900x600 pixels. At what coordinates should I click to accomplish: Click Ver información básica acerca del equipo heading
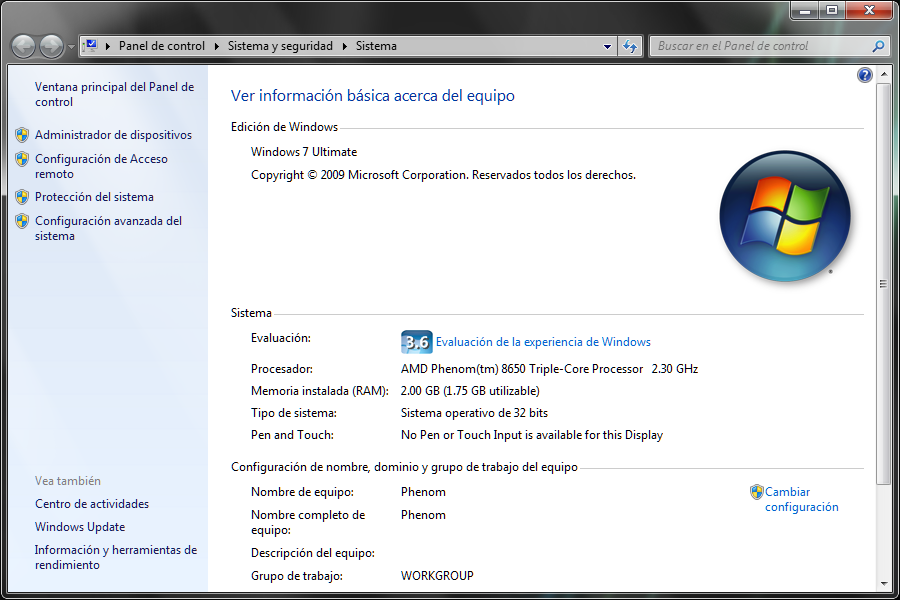(x=373, y=96)
